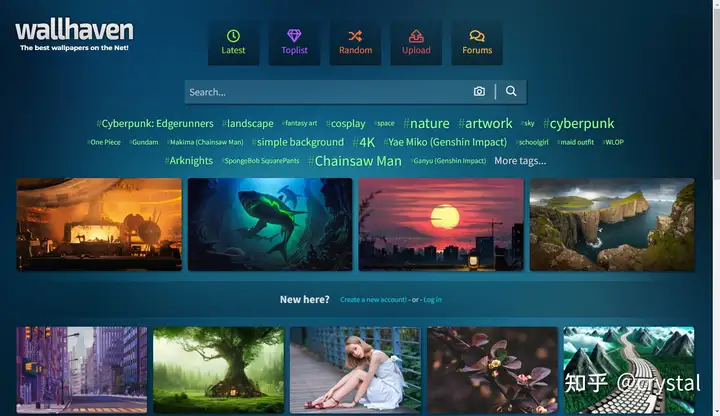Click the page vertical scrollbar

click(x=716, y=208)
